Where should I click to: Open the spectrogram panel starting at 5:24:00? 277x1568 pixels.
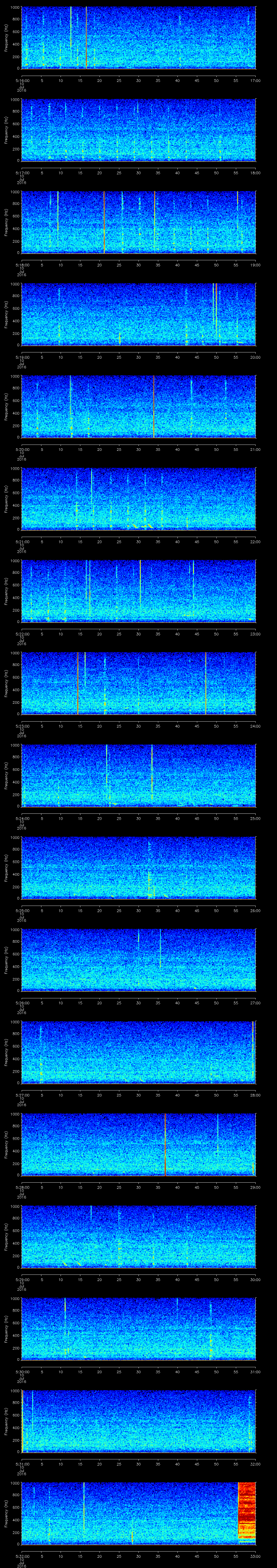pos(139,775)
